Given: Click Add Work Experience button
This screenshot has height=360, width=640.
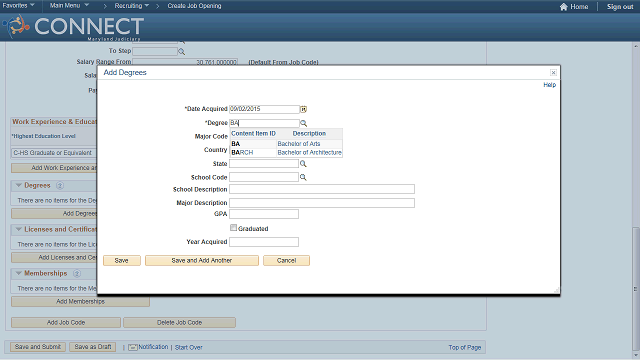Looking at the screenshot, I should pyautogui.click(x=54, y=168).
